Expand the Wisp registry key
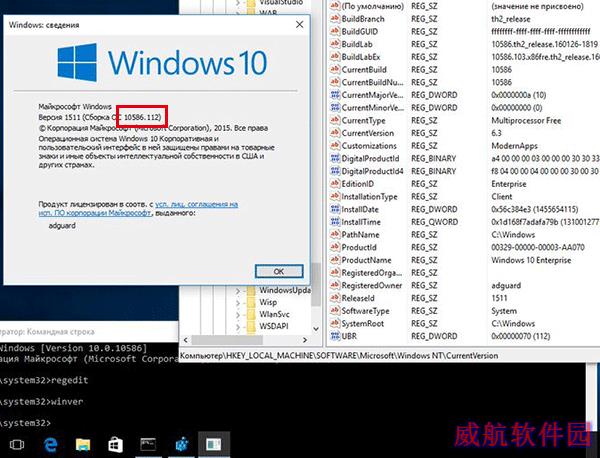The image size is (600, 458). click(x=238, y=303)
